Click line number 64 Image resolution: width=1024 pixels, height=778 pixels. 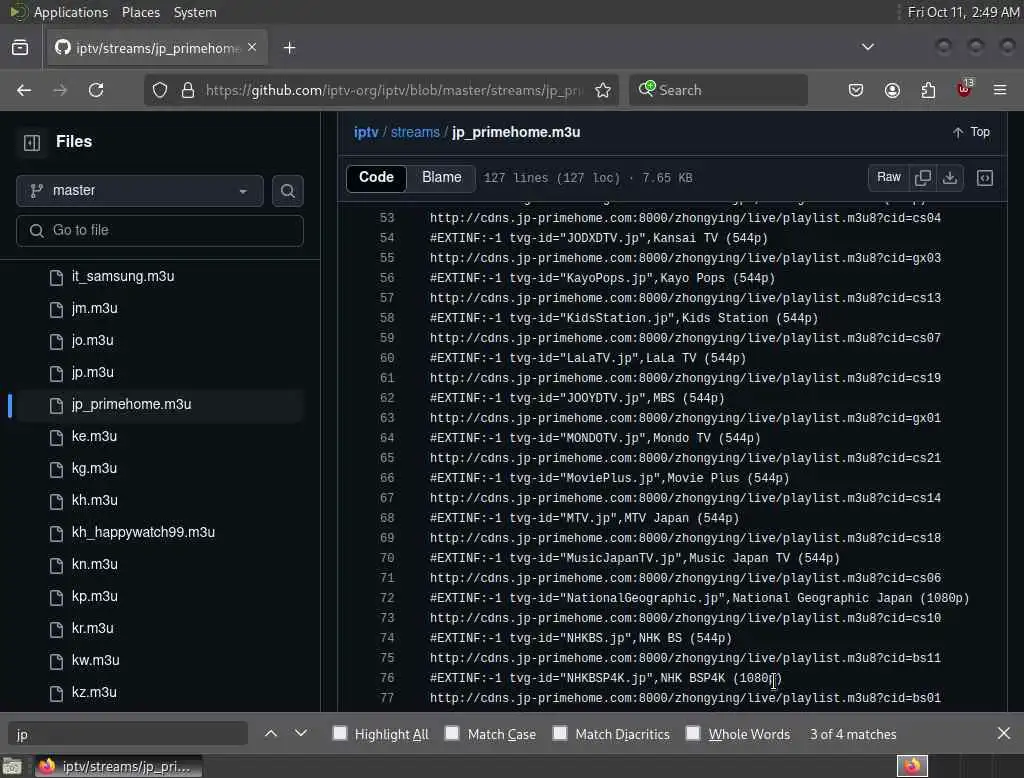click(387, 438)
